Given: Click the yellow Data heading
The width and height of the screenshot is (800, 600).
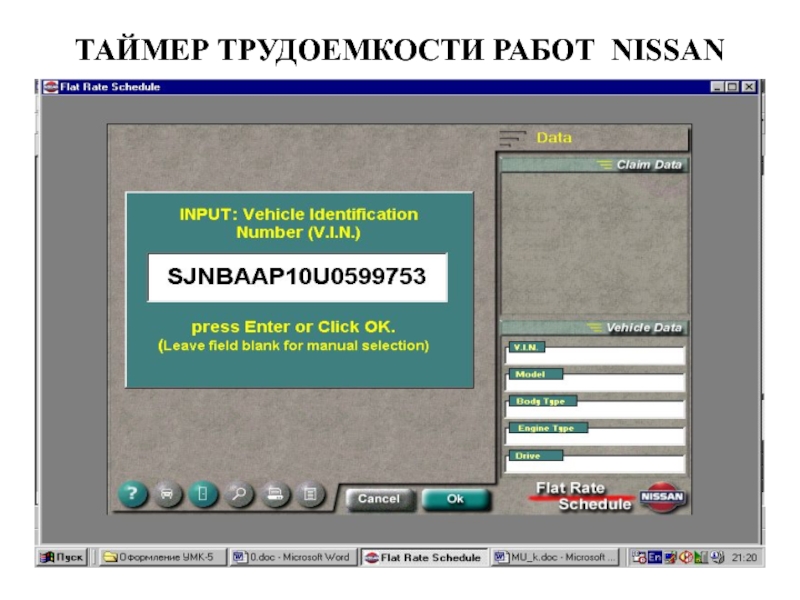Looking at the screenshot, I should (x=554, y=138).
